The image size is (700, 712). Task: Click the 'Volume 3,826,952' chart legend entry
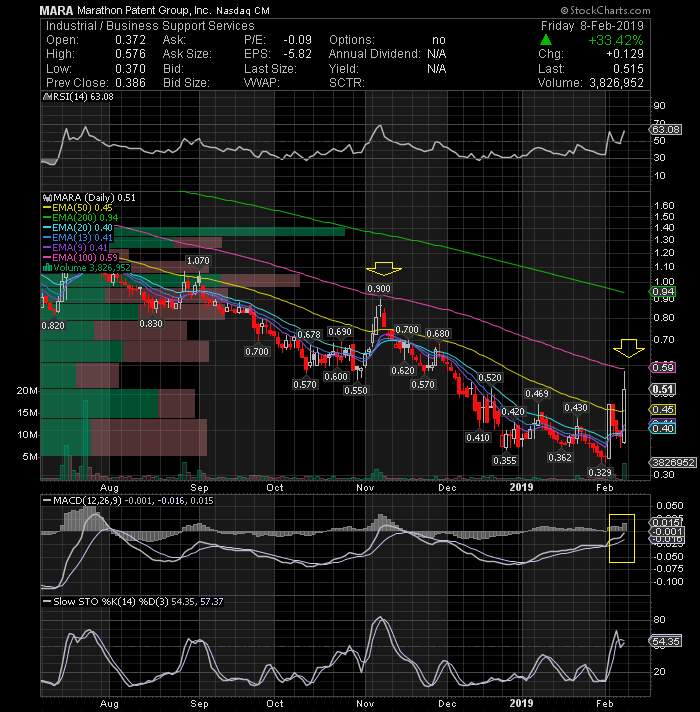pyautogui.click(x=86, y=267)
